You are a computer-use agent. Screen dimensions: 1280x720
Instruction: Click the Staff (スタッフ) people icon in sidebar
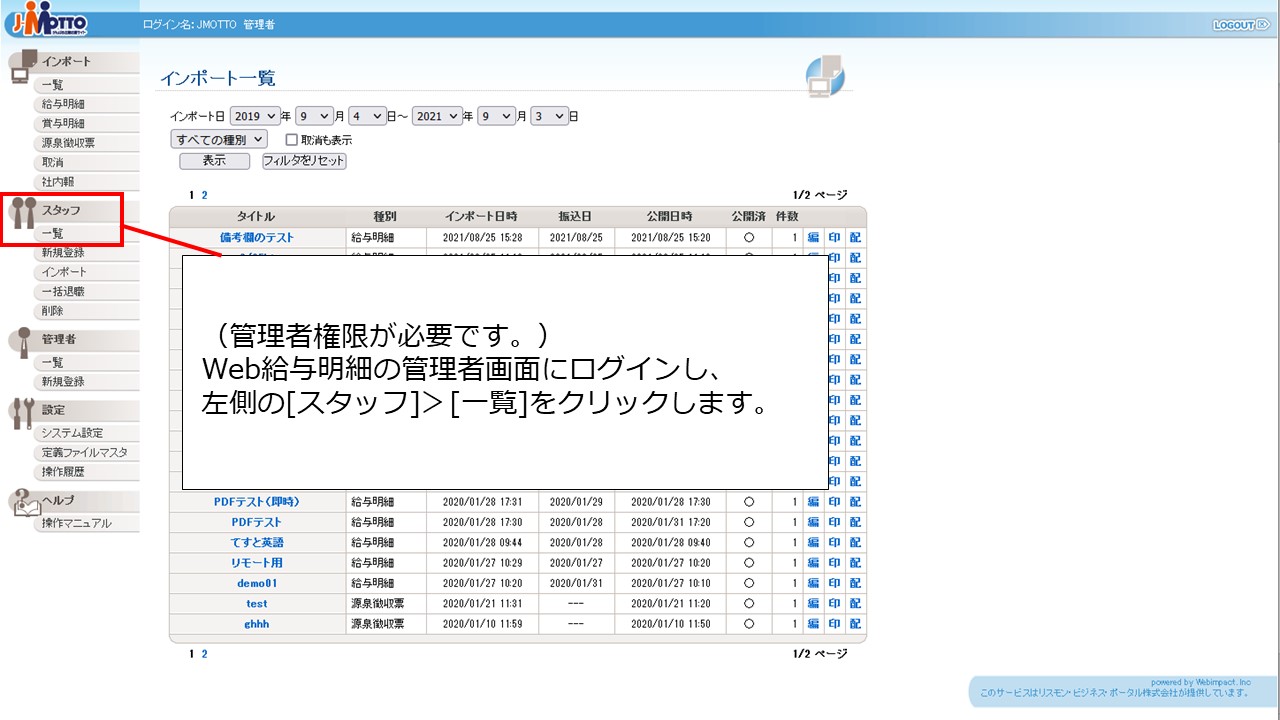click(24, 212)
